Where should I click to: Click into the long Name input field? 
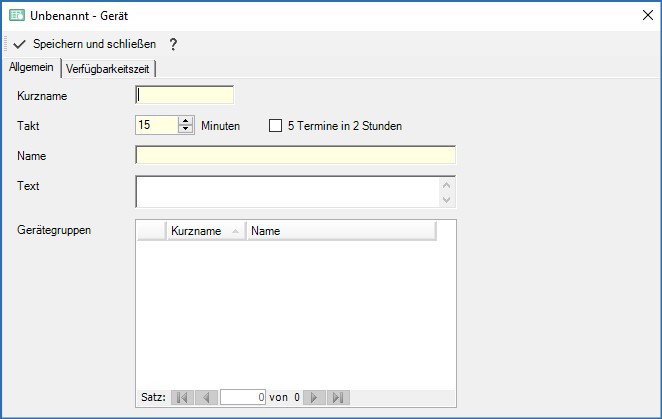point(295,156)
